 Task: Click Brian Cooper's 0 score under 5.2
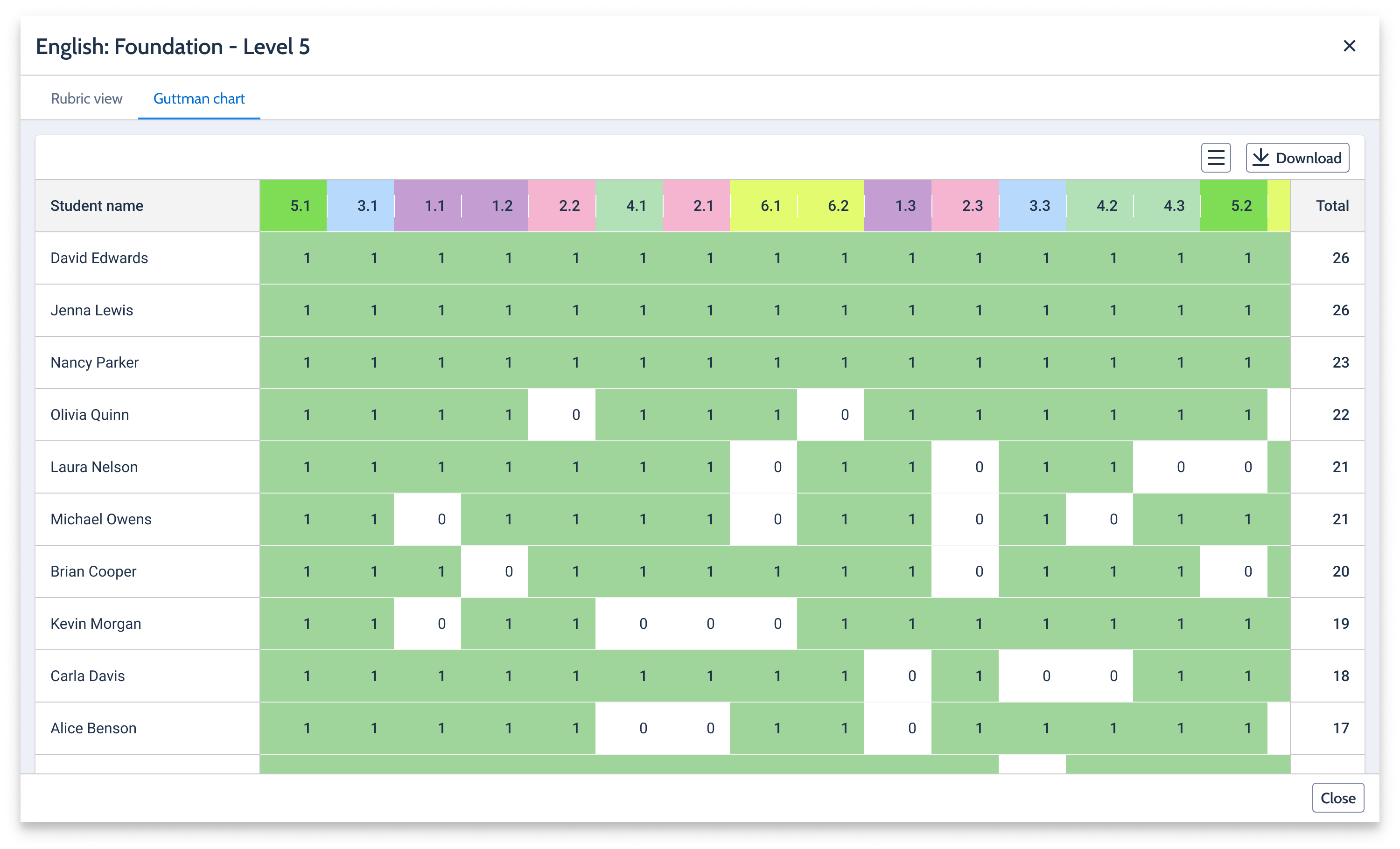(x=1233, y=571)
